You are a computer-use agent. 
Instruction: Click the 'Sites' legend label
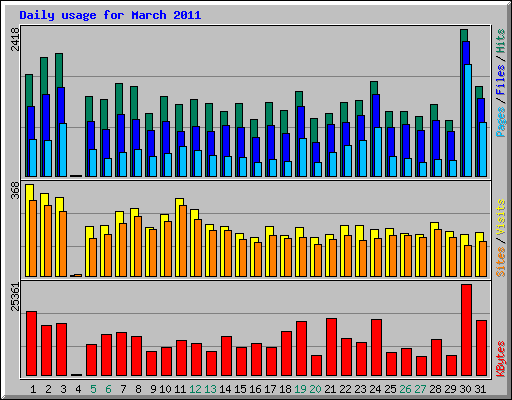click(x=500, y=262)
